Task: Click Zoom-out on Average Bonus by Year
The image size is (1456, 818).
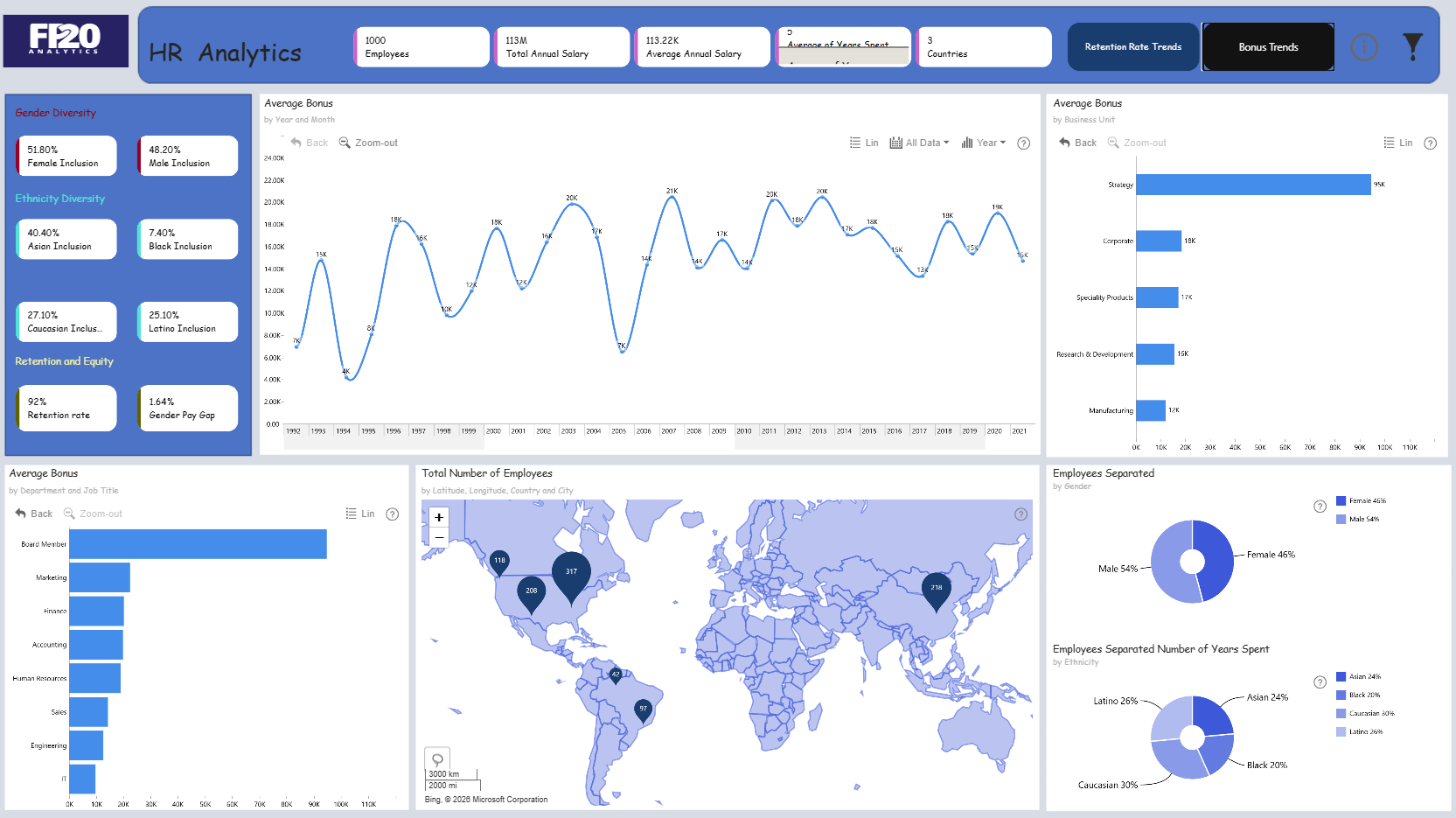Action: click(368, 143)
